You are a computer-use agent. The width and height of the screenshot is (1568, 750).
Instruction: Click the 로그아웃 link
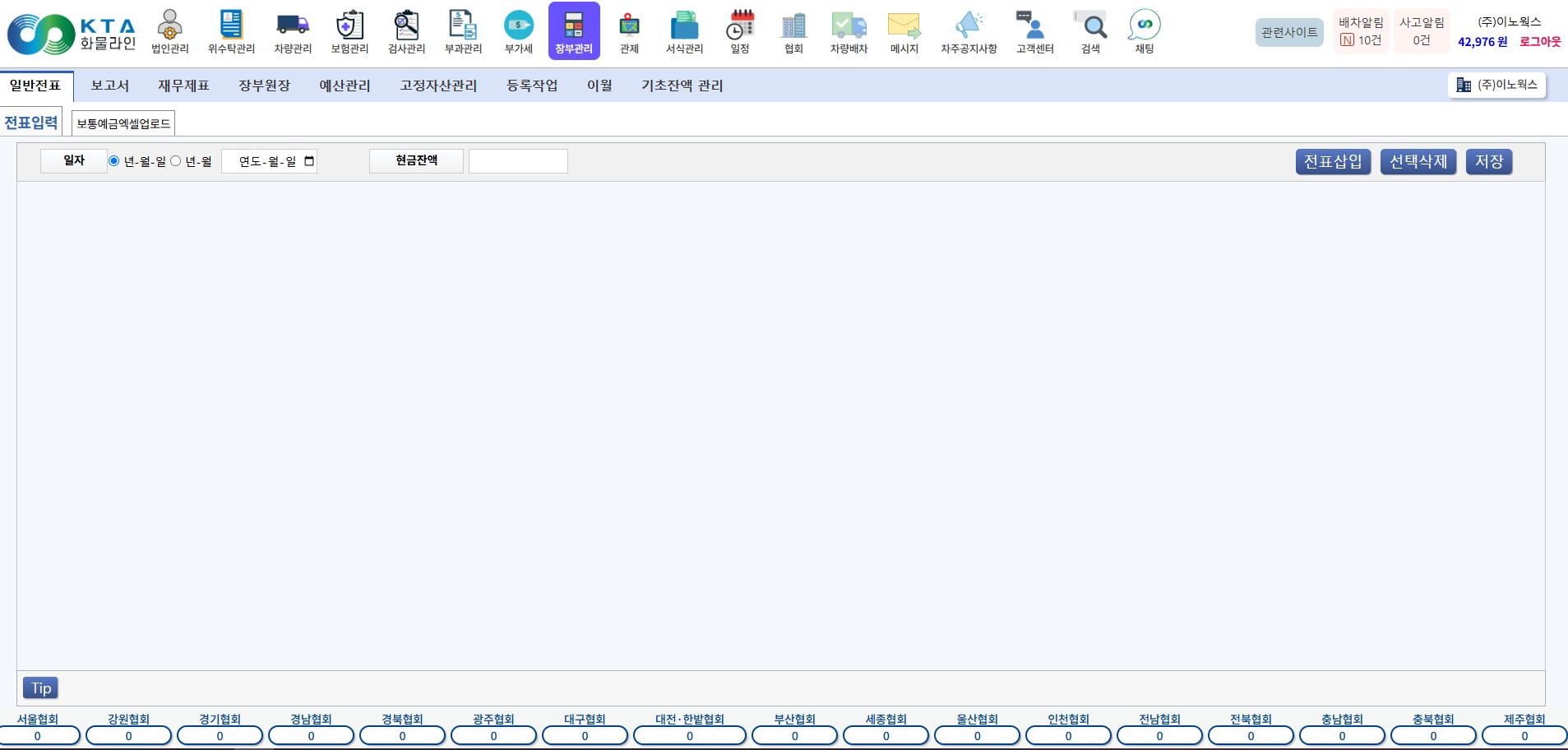(1539, 42)
